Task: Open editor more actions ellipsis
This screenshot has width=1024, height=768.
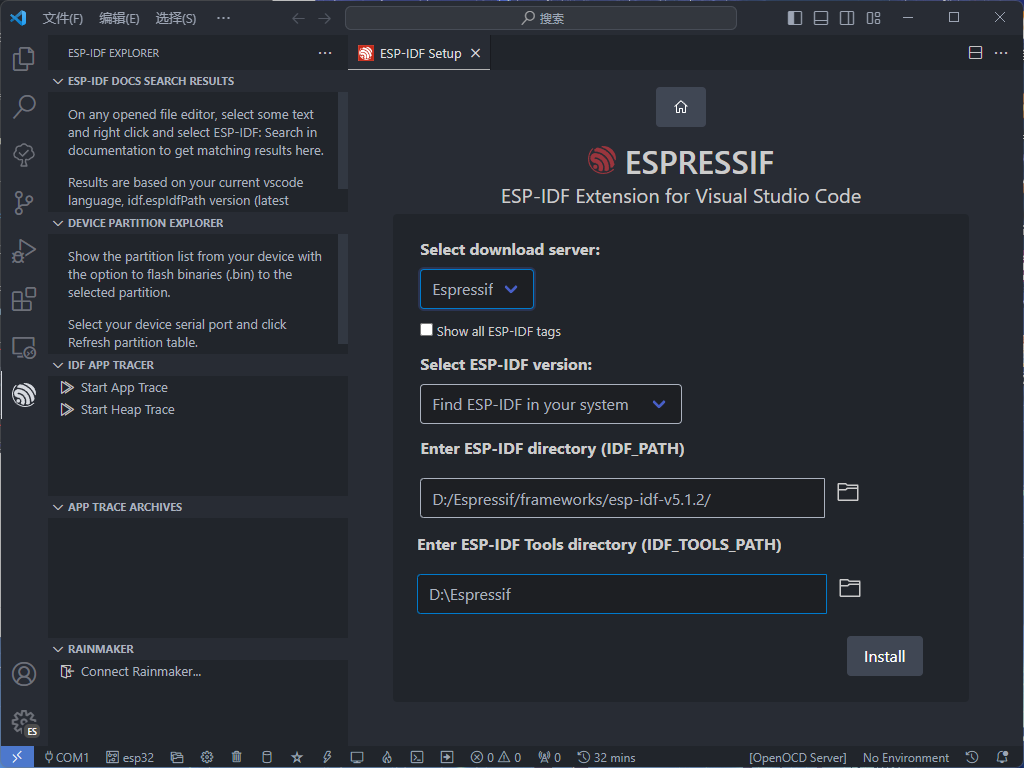Action: [1000, 53]
